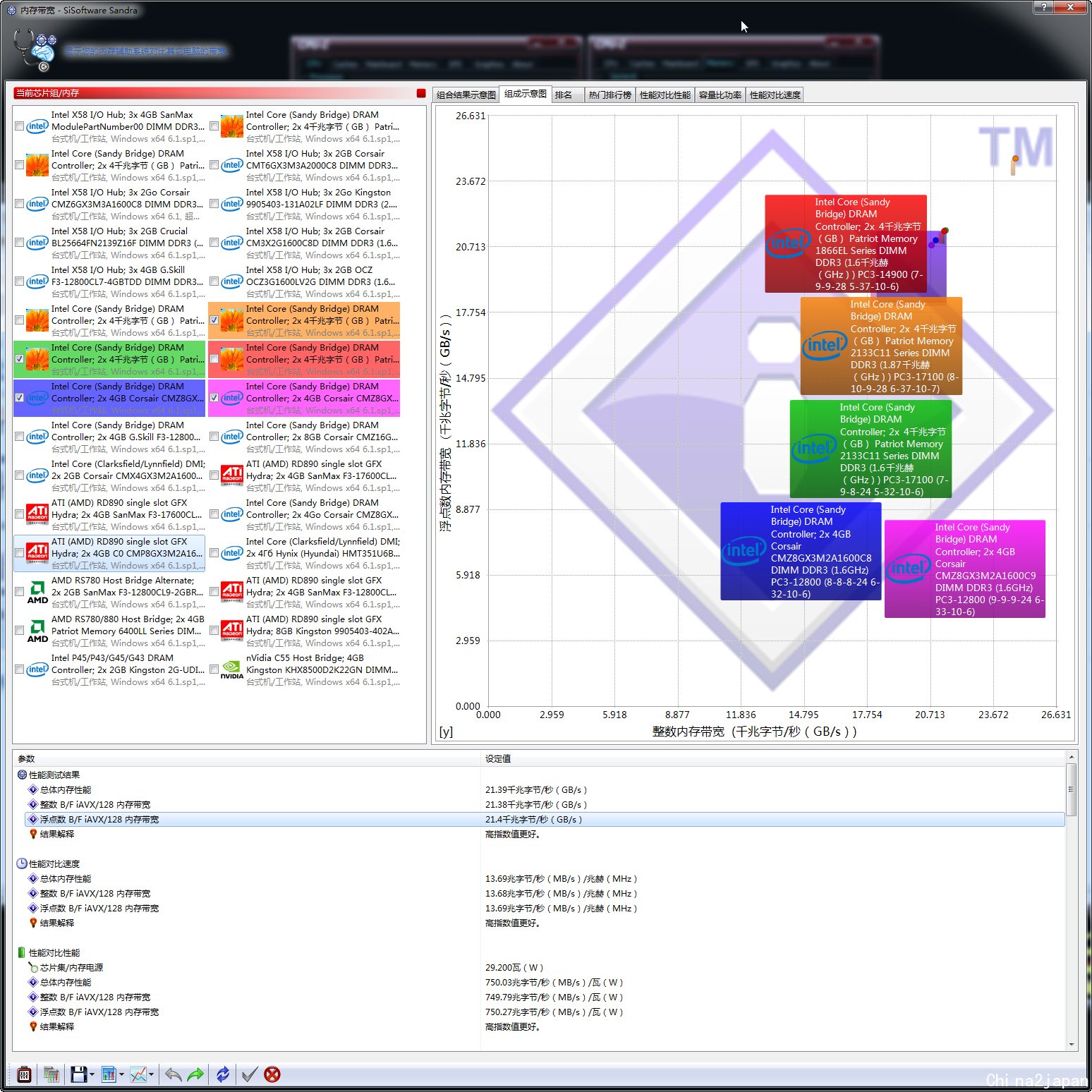Viewport: 1092px width, 1092px height.
Task: Select the 总体内存性能 21.39 GB/s row
Action: [x=545, y=789]
